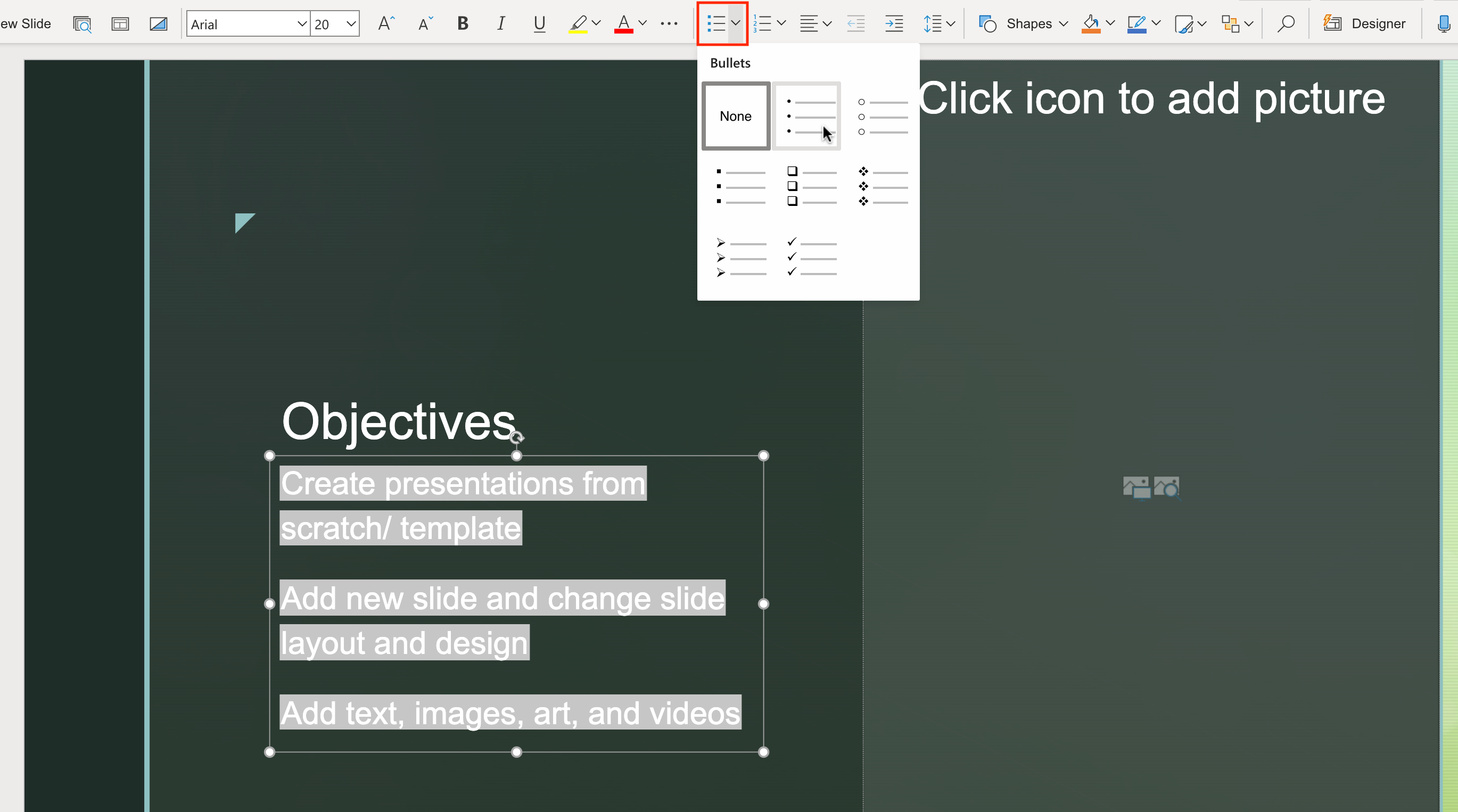Expand the font size 20 dropdown
This screenshot has width=1458, height=812.
point(351,24)
